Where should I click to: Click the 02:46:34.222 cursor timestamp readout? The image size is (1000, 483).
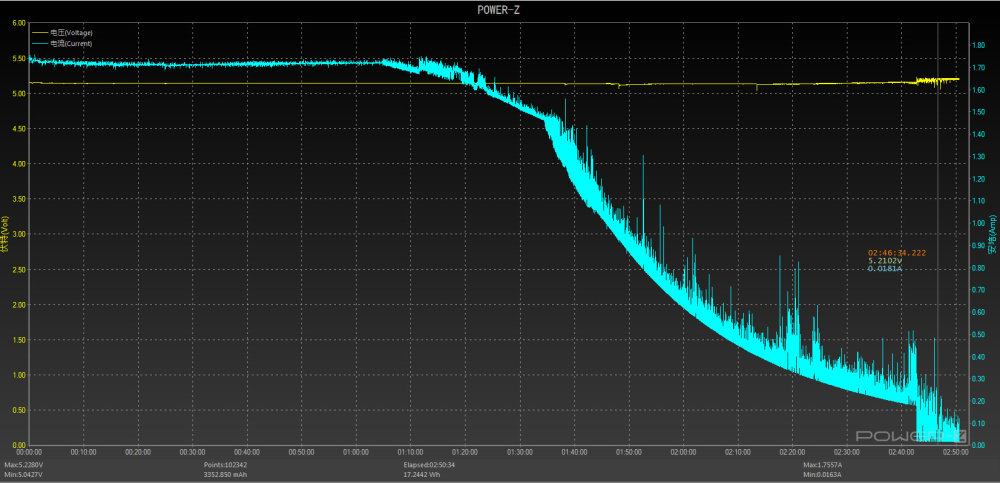pyautogui.click(x=896, y=253)
